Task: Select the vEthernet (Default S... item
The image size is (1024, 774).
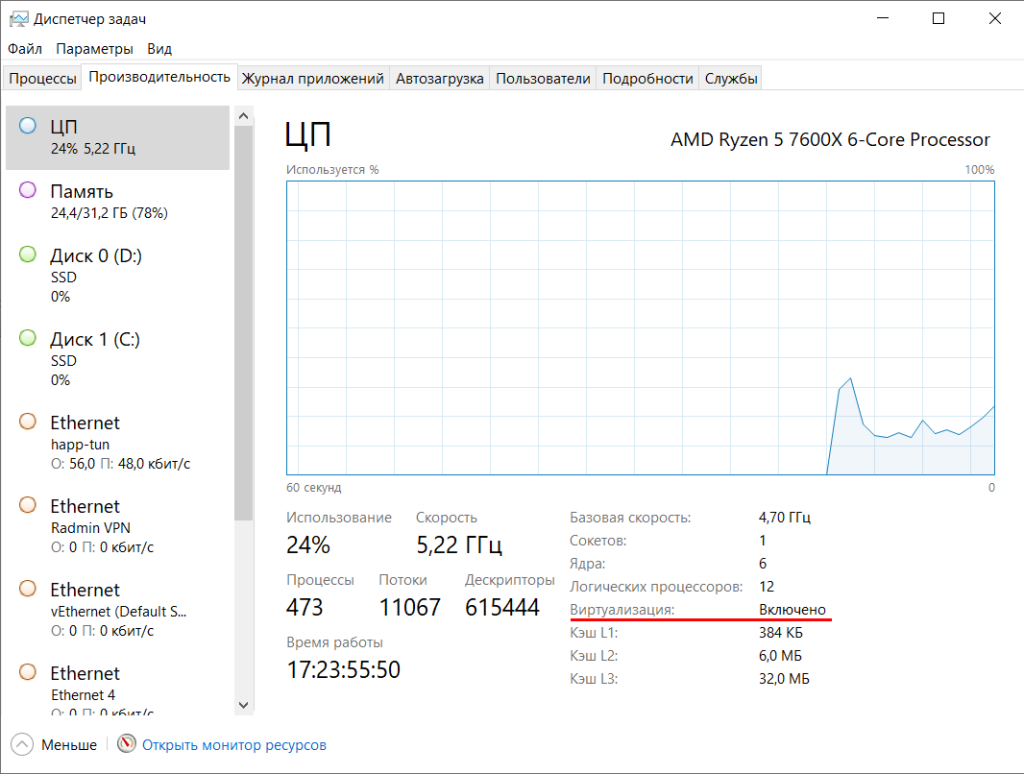Action: pyautogui.click(x=118, y=610)
